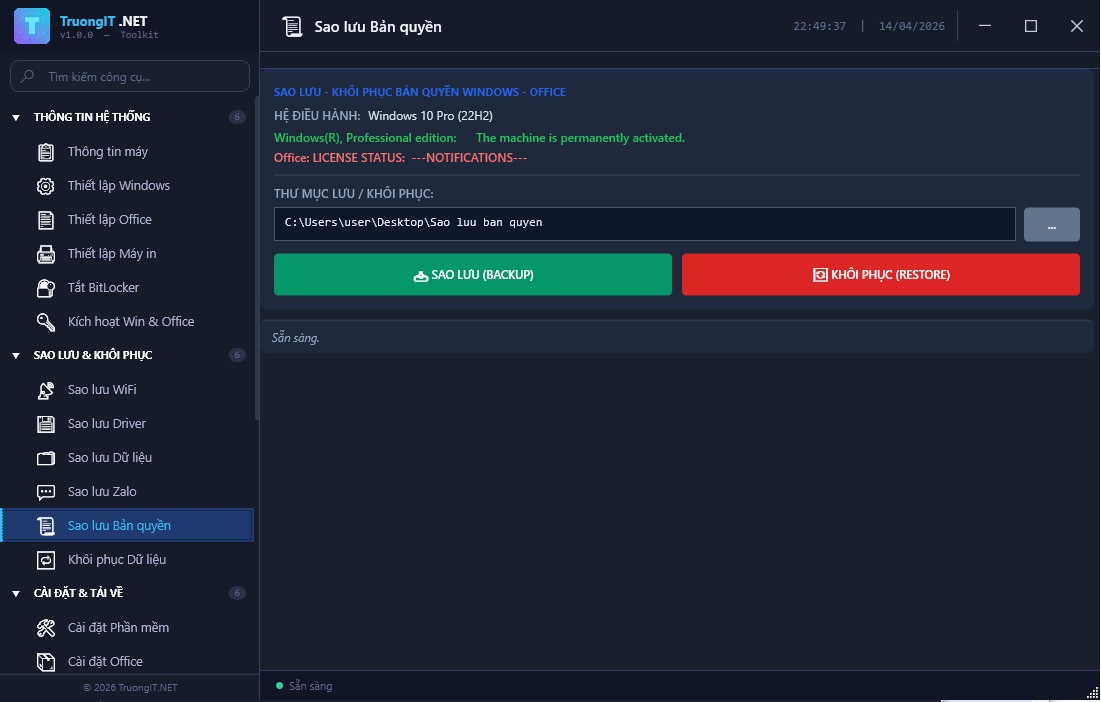The image size is (1101, 702).
Task: Click the Sao lưu Driver disk icon
Action: pos(46,424)
